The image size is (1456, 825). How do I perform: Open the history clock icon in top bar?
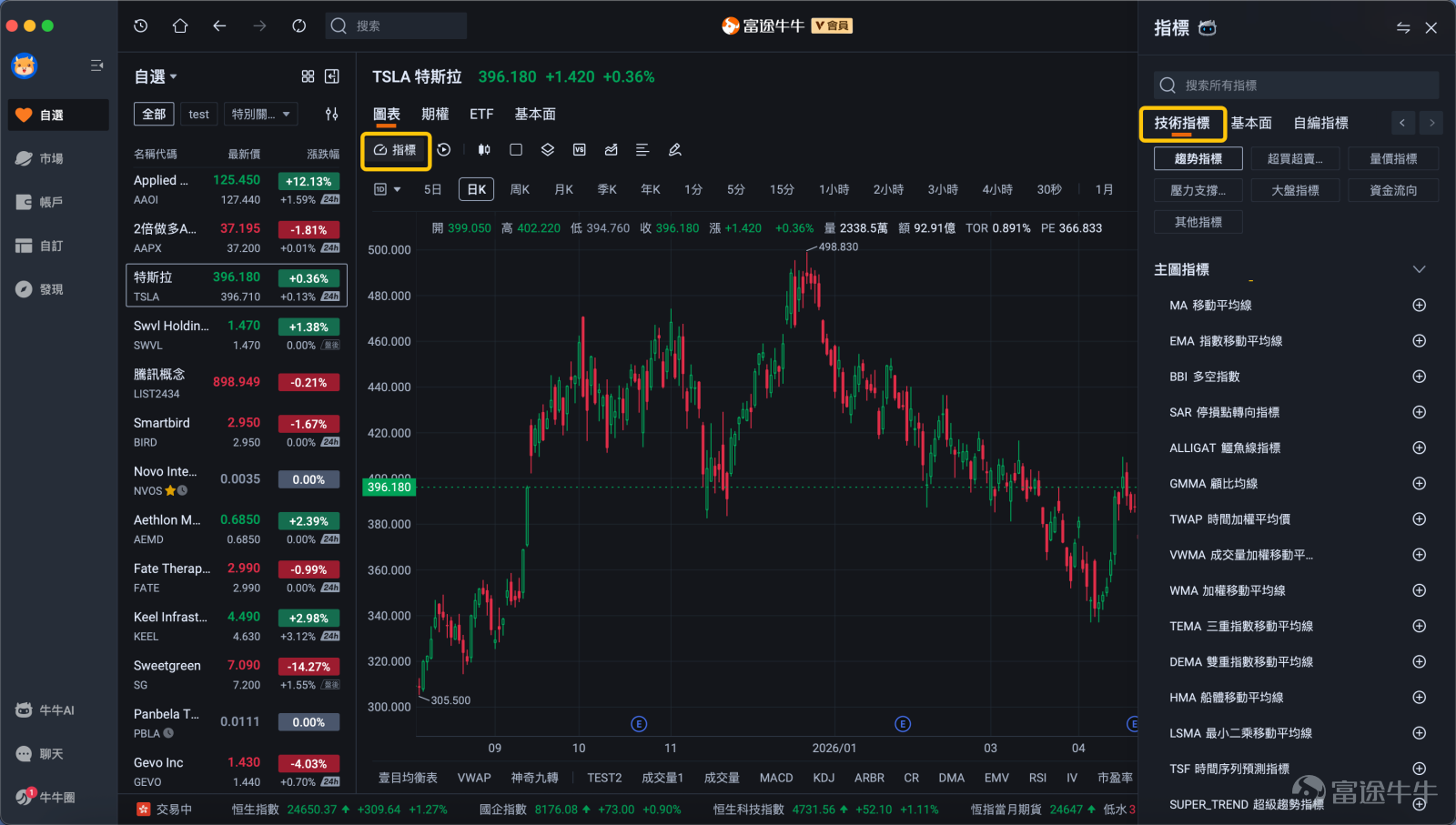(x=140, y=25)
